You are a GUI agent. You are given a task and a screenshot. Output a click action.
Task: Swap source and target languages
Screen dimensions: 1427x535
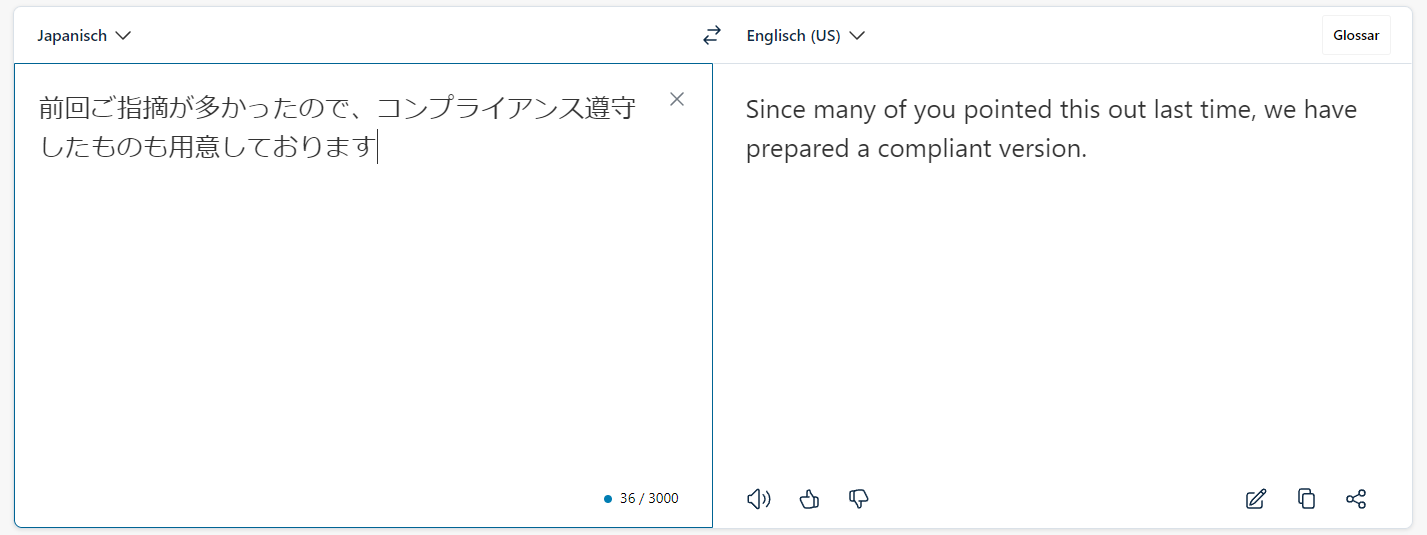pos(711,35)
